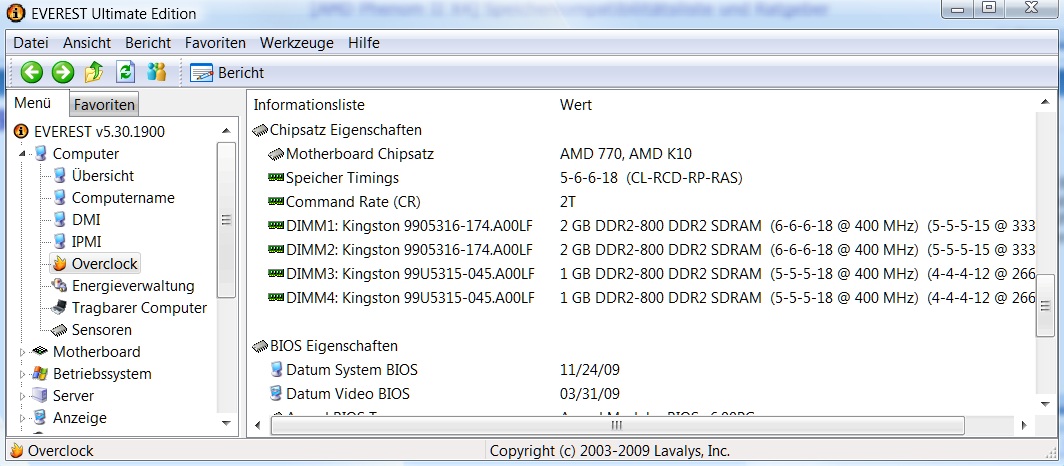Click the Sensoren chip icon in tree
1064x466 pixels.
[60, 330]
